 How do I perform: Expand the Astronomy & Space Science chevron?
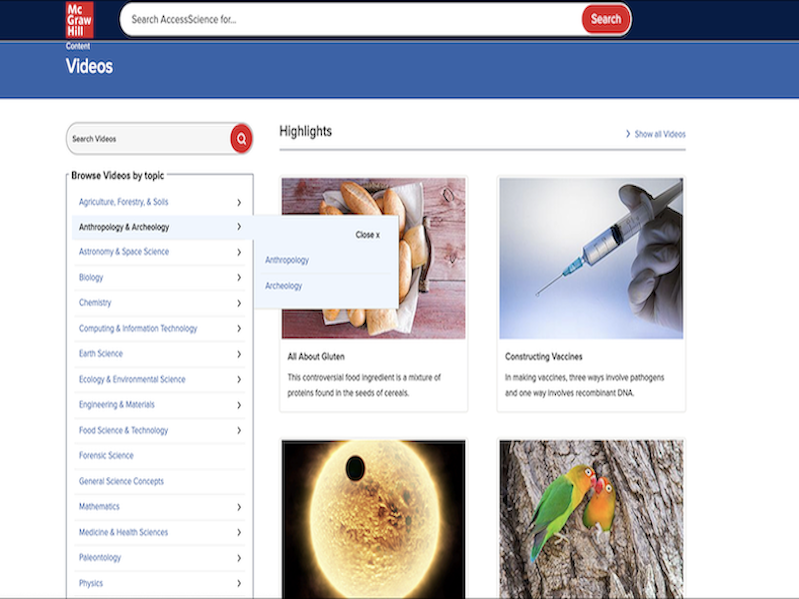(x=239, y=252)
